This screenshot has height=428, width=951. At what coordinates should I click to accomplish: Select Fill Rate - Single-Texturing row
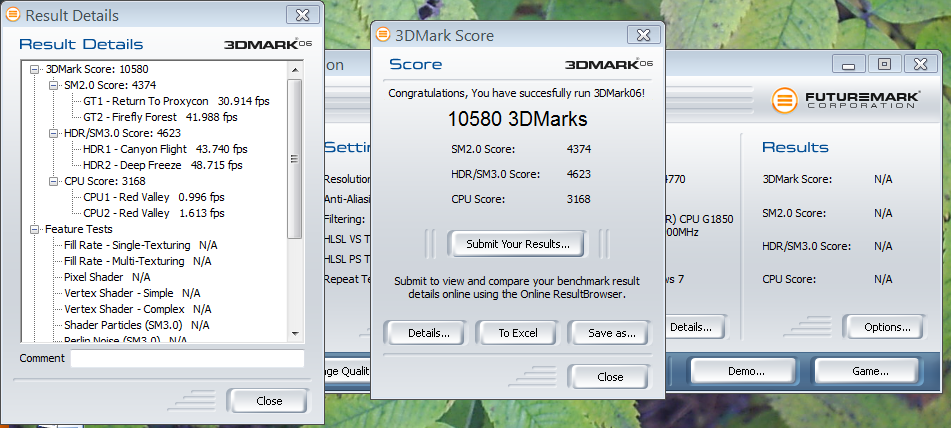141,246
